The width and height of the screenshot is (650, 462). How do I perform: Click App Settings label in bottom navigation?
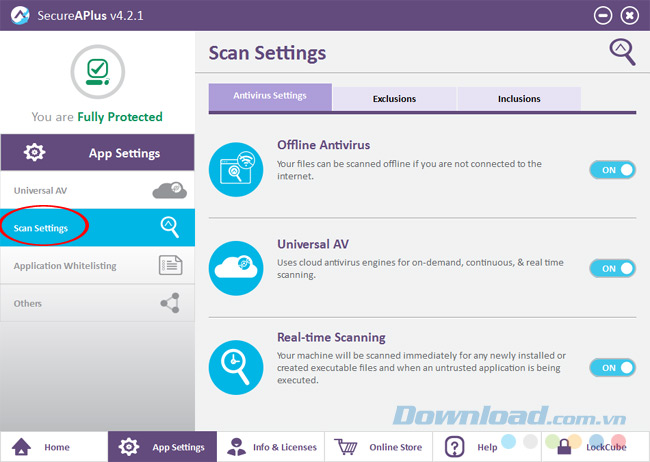point(178,447)
